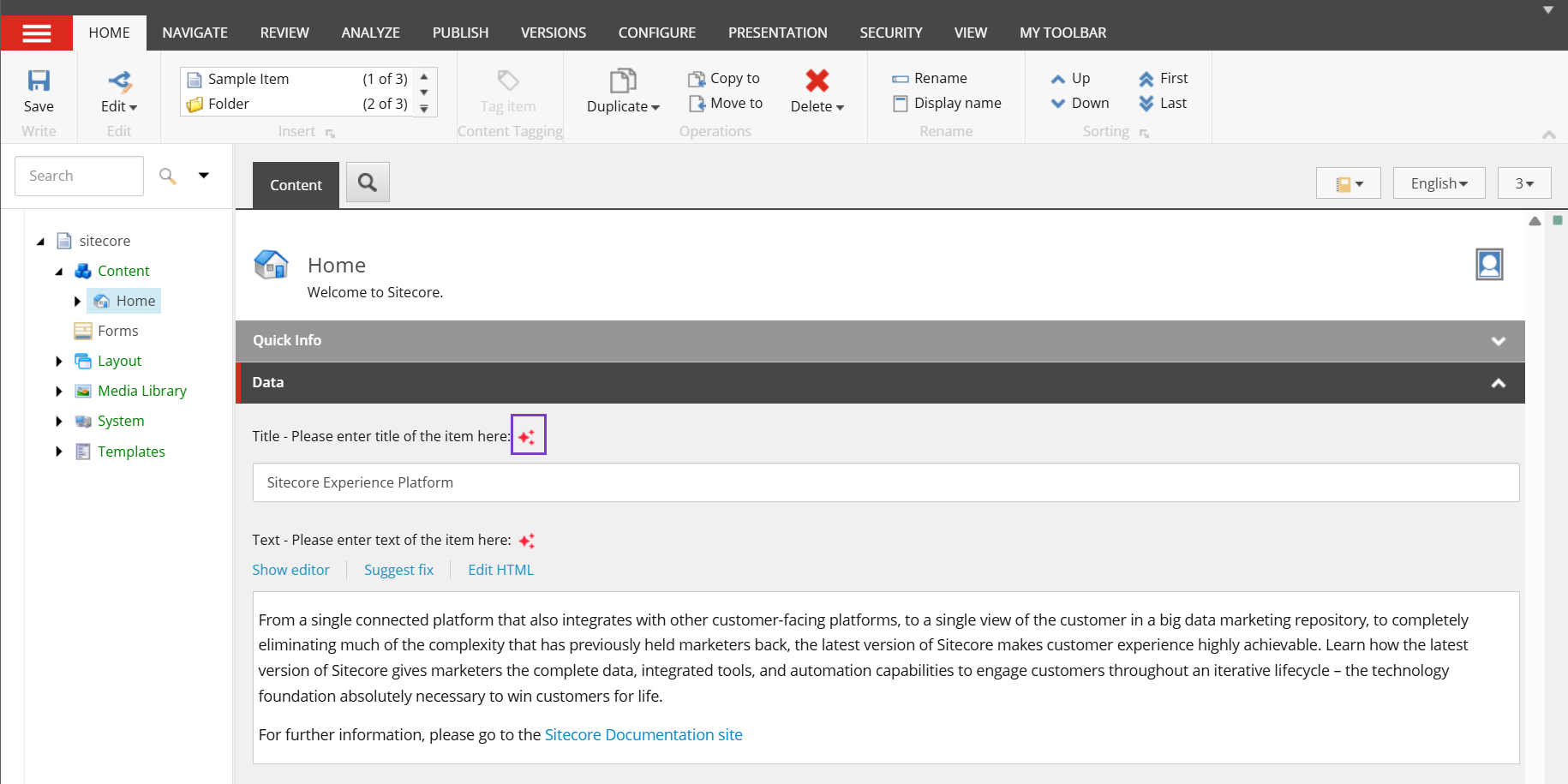Open the English language dropdown
The height and width of the screenshot is (784, 1568).
1439,183
